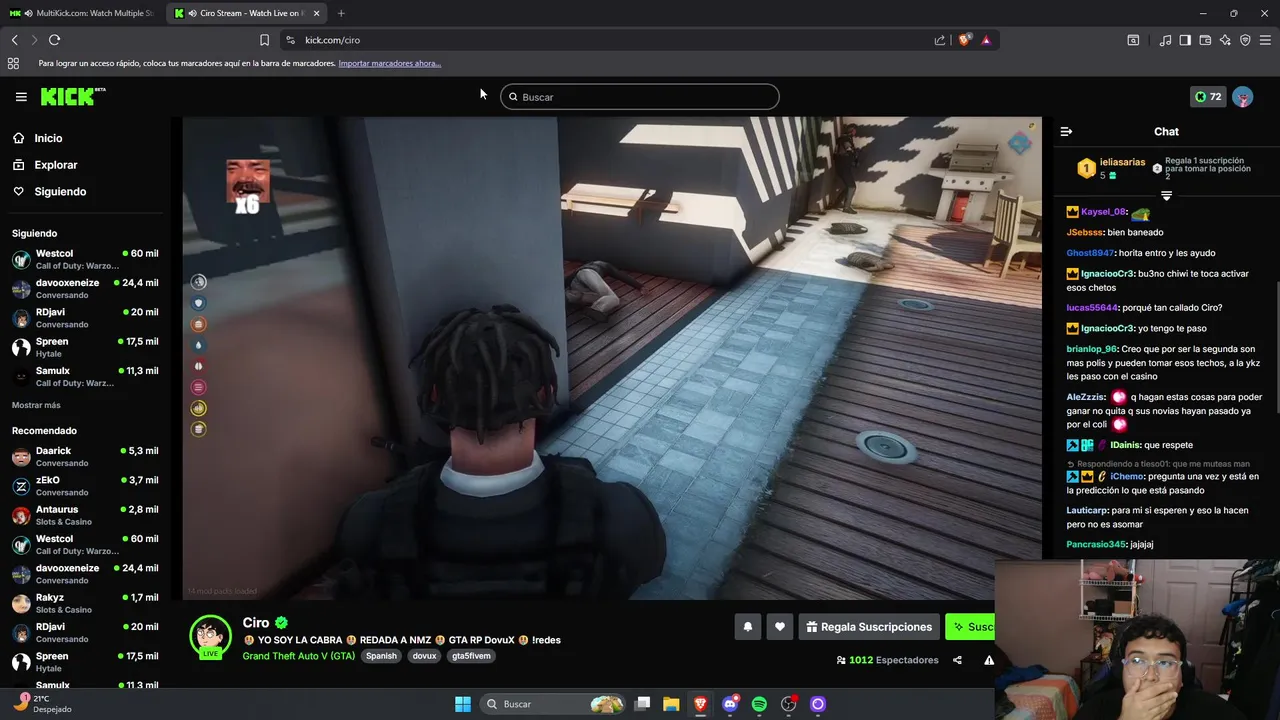Click Regala Suscripciones button
Screen dimensions: 1280x720
click(869, 627)
